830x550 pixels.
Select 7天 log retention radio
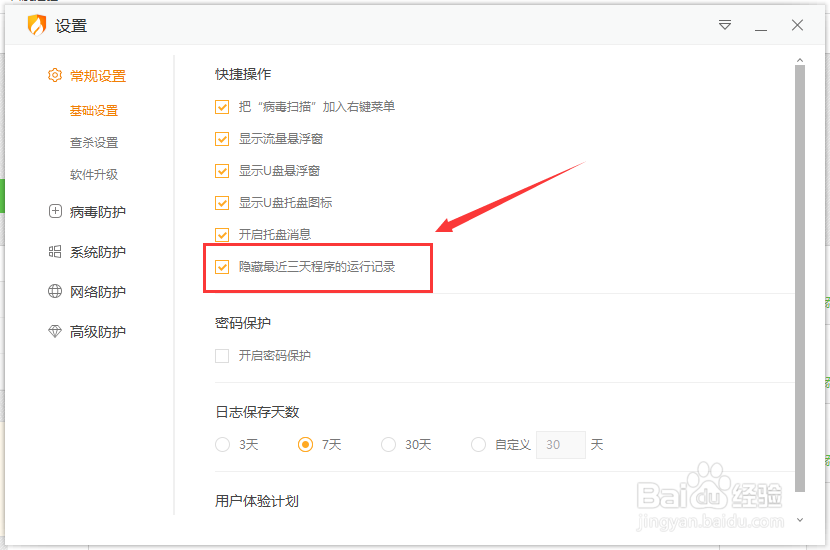pos(305,445)
